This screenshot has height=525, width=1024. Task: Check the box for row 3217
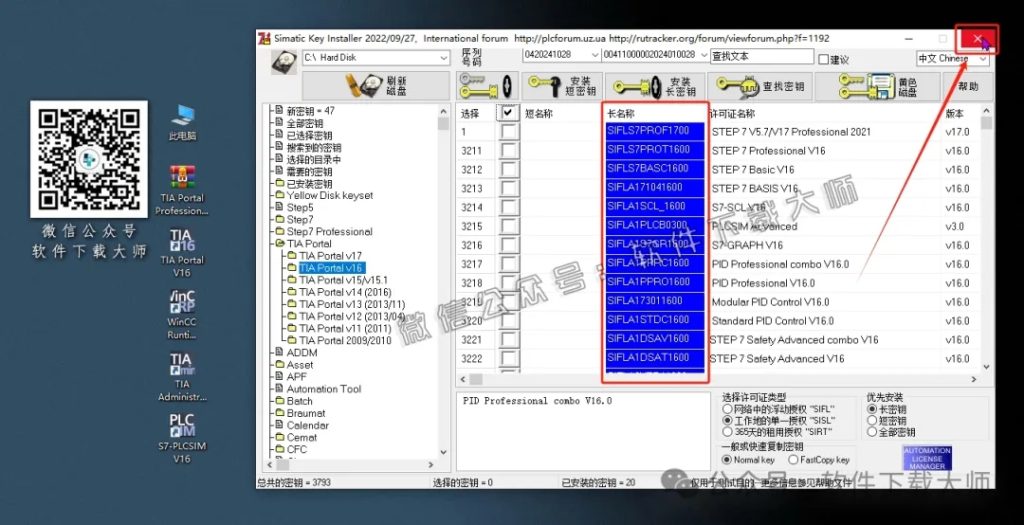(507, 264)
